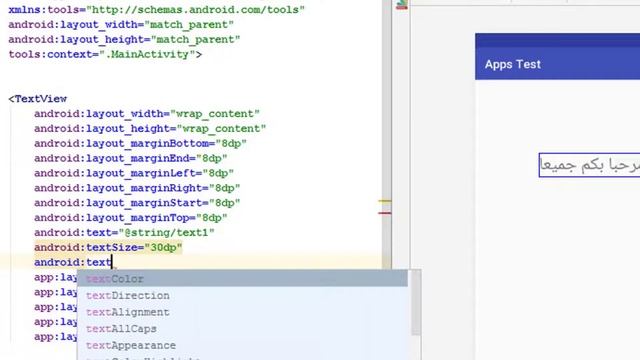Click the layout_marginLeft="8dp" attribute
Screen dimensions: 640x360
pos(134,173)
